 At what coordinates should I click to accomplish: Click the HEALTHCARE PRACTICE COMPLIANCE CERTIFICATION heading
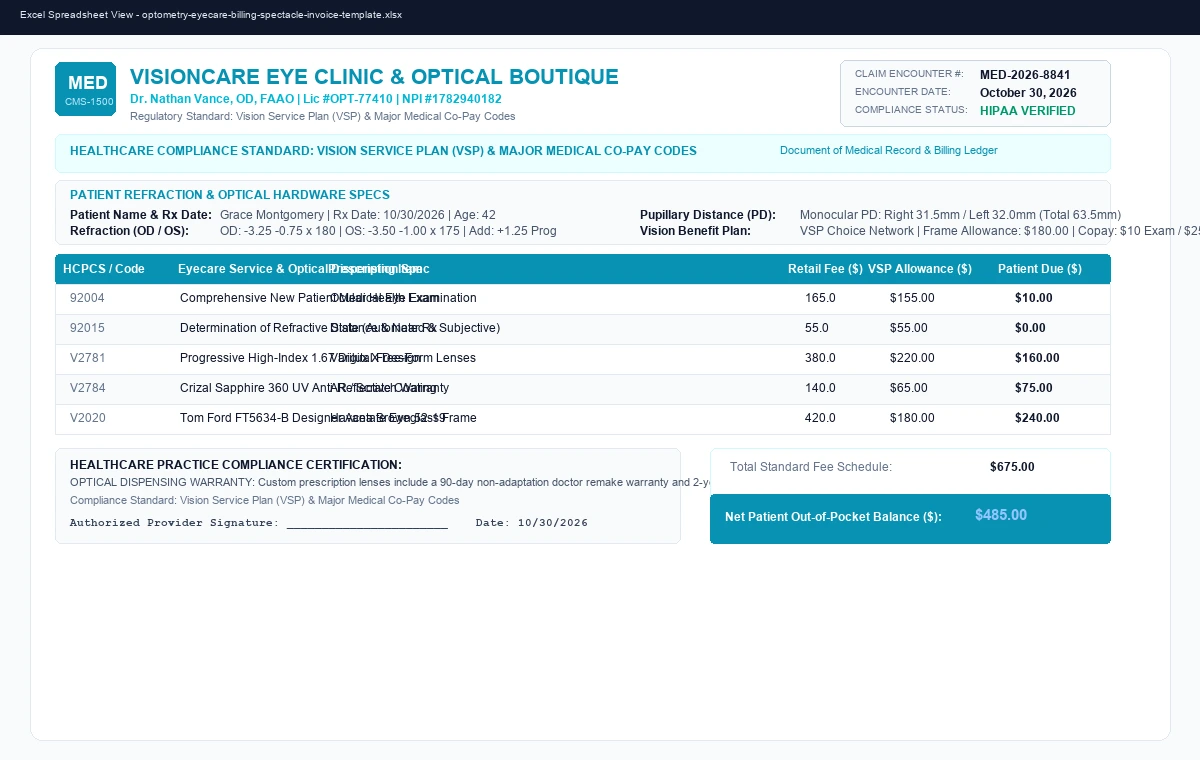click(236, 465)
